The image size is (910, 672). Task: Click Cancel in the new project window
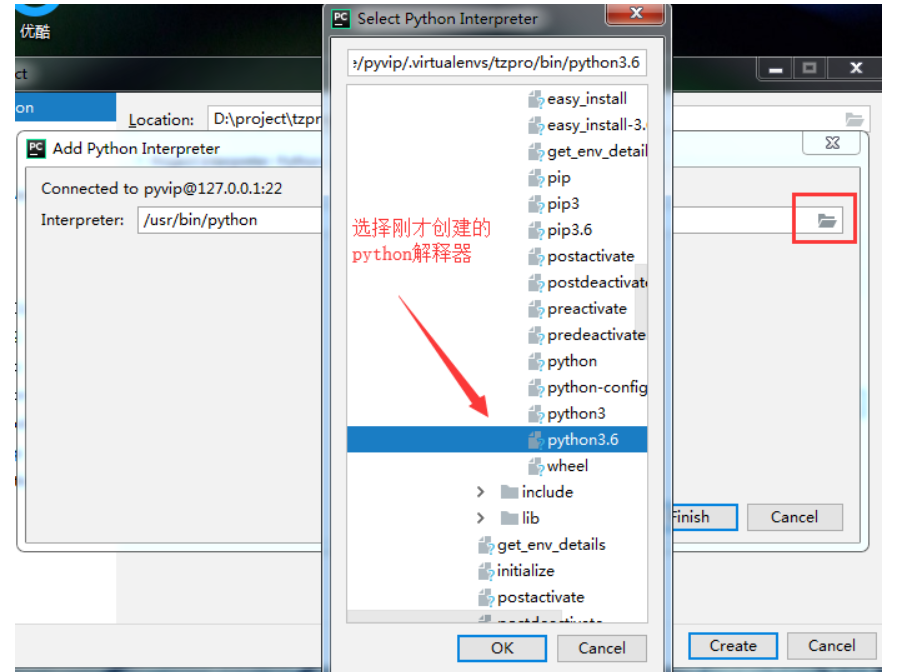click(x=832, y=646)
